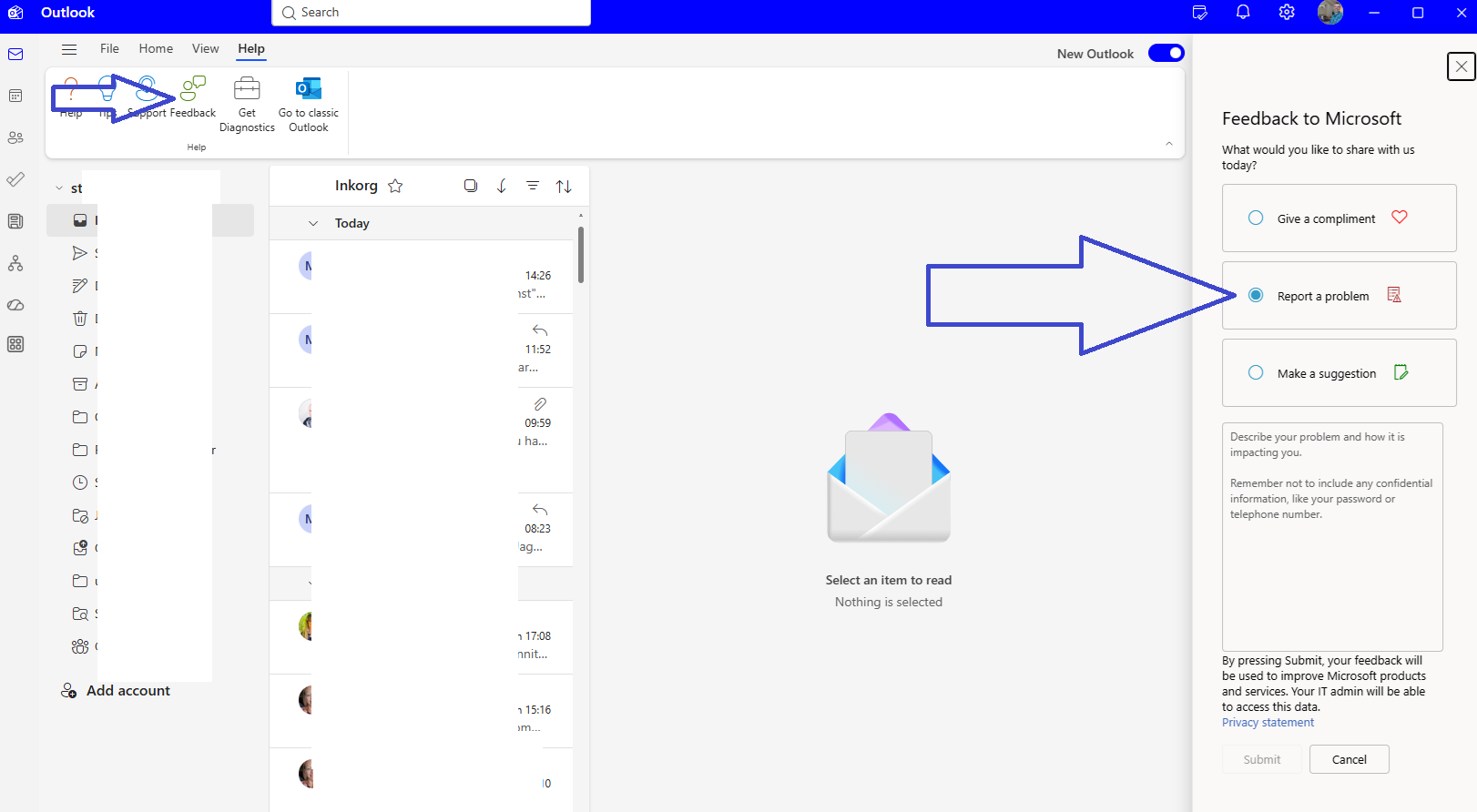
Task: Close the Feedback to Microsoft panel
Action: click(x=1462, y=66)
